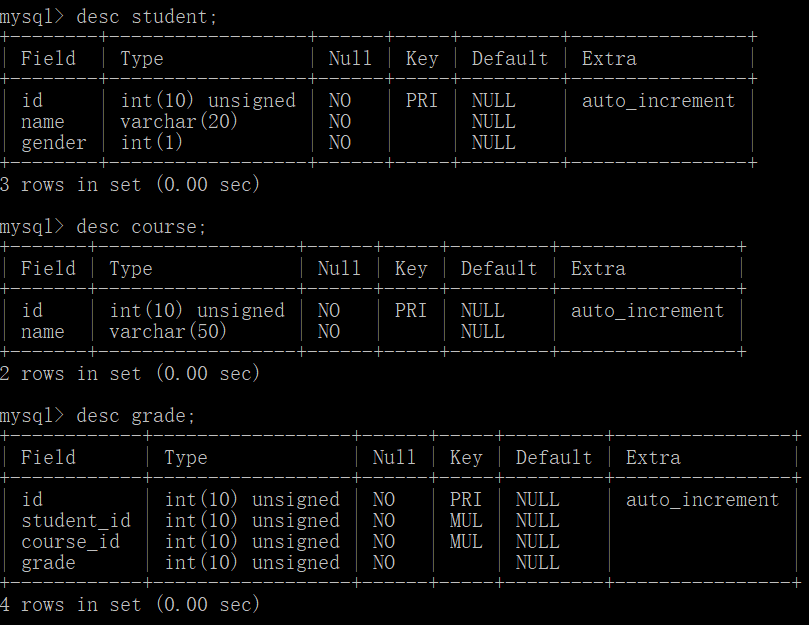The image size is (809, 625).
Task: Click the 'desc course;' command text
Action: [141, 227]
